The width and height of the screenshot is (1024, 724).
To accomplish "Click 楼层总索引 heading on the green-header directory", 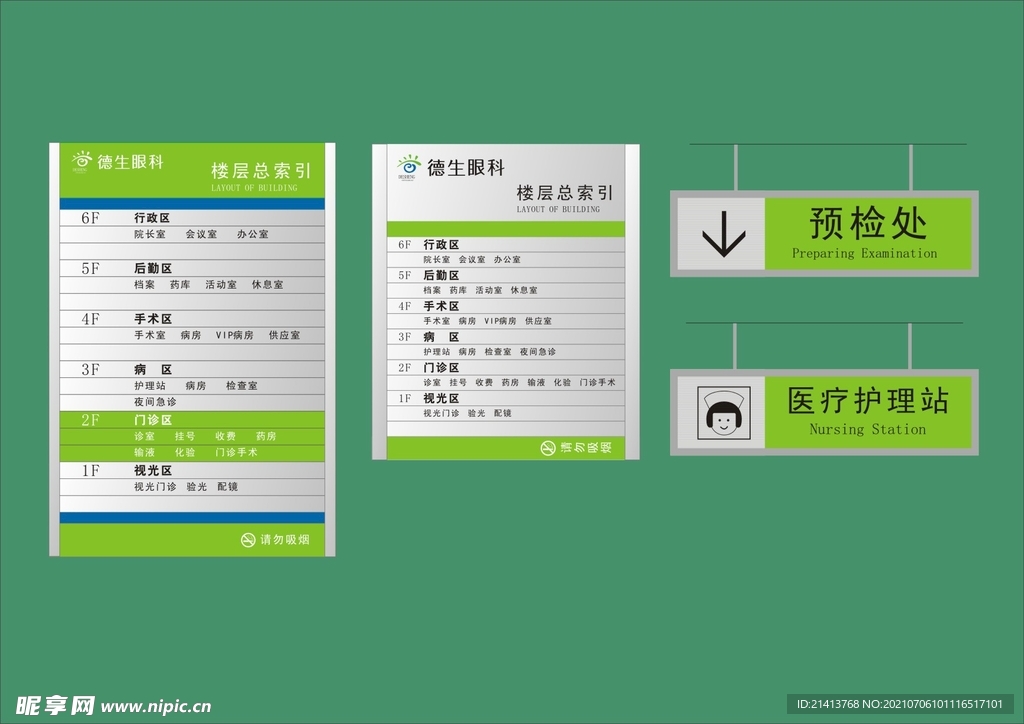I will (261, 171).
